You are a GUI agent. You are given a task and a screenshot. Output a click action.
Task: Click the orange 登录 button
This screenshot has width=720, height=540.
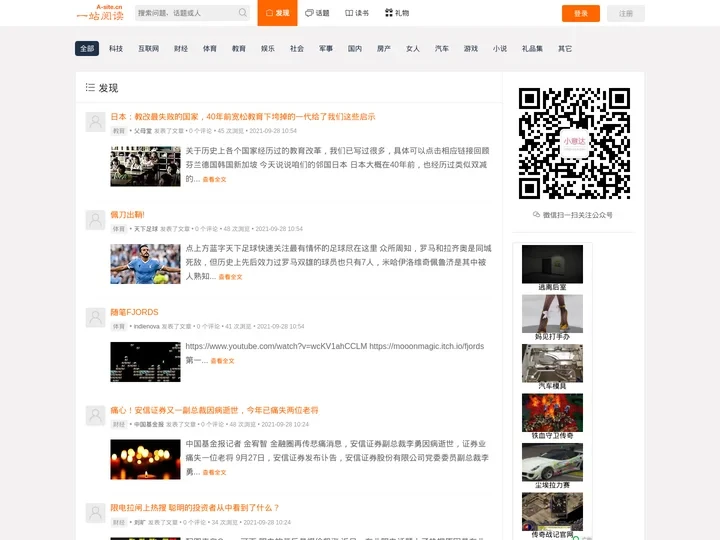(x=581, y=13)
